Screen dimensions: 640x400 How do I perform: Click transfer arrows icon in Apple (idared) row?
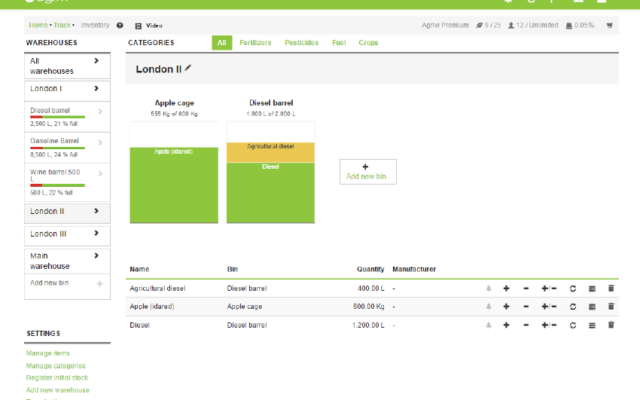(573, 307)
